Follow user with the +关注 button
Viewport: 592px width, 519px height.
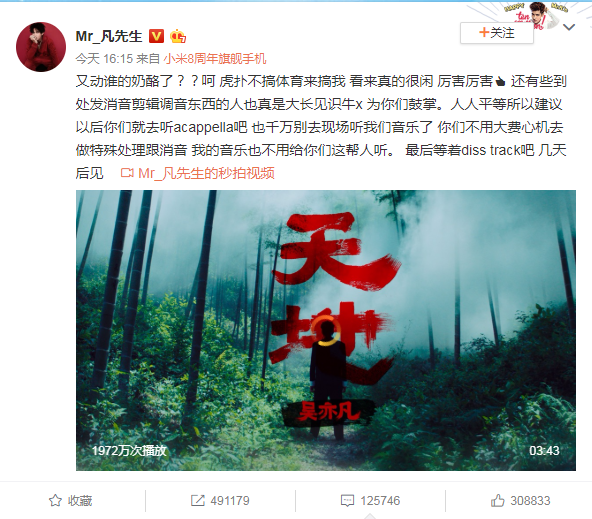497,33
